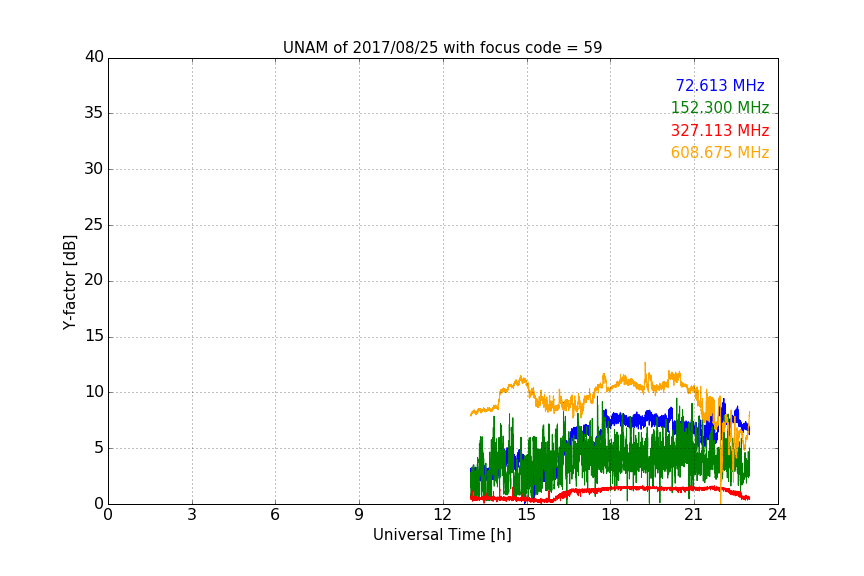Select the orange 608.675 MHz legend label
Screen dimensions: 864x576
(720, 153)
